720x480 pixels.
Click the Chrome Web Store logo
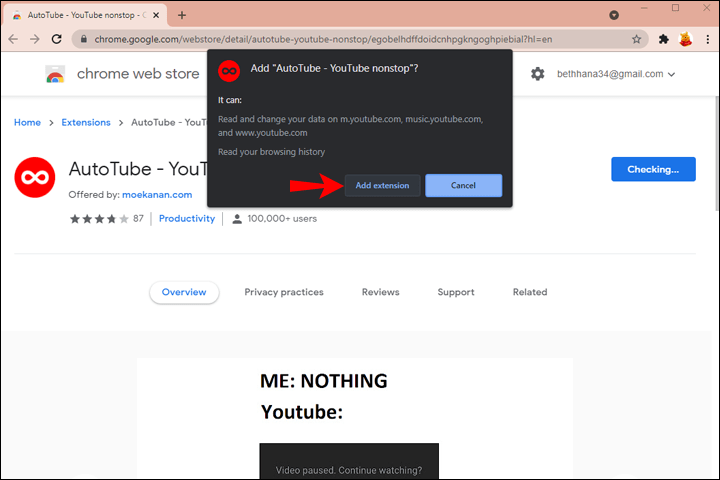(x=55, y=75)
